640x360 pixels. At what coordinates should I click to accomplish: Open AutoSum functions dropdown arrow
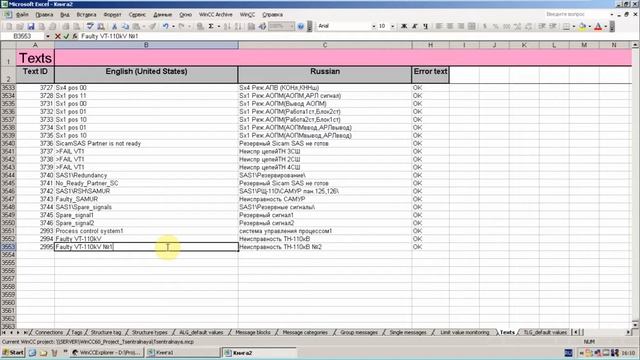tap(219, 26)
